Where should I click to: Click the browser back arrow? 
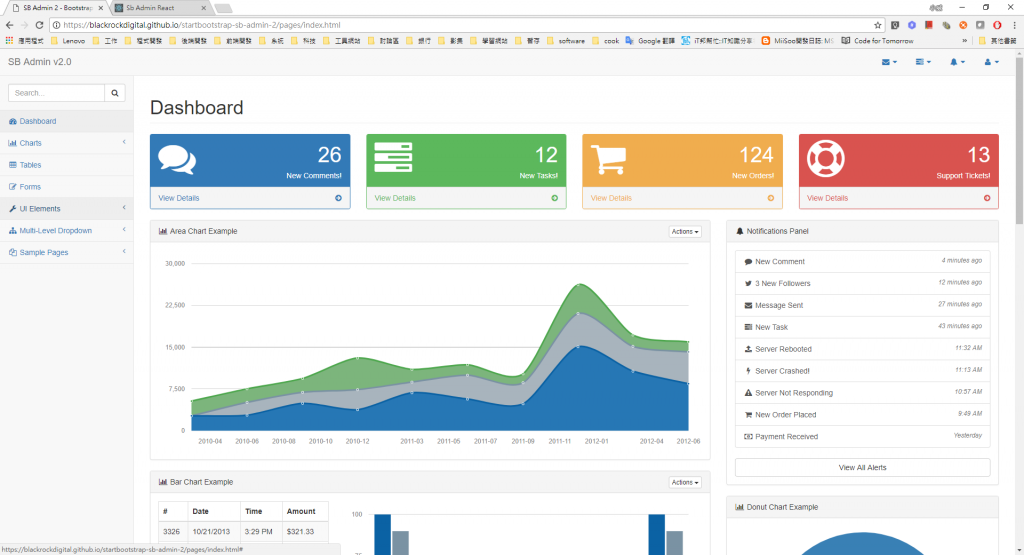9,25
